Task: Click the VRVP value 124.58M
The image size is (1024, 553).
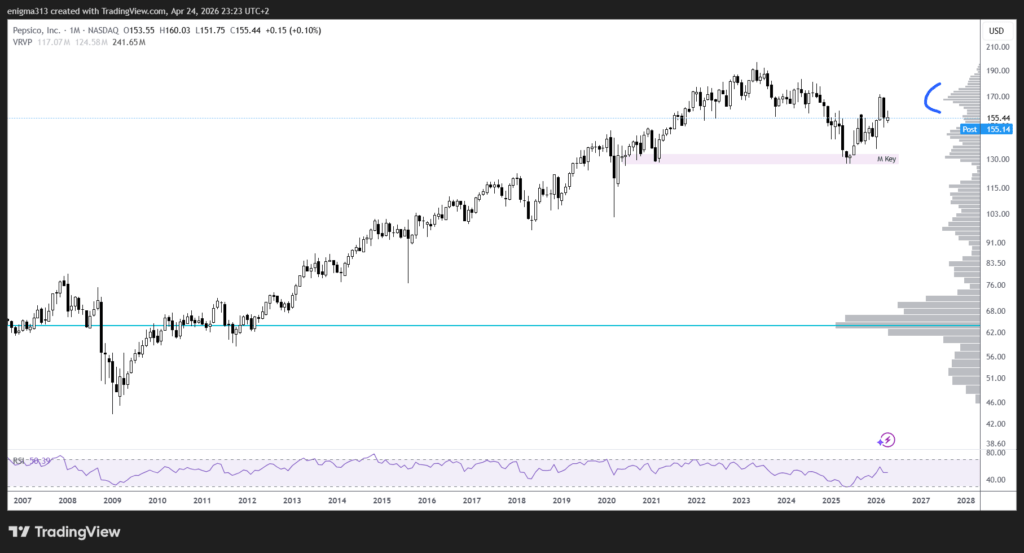Action: click(x=91, y=42)
